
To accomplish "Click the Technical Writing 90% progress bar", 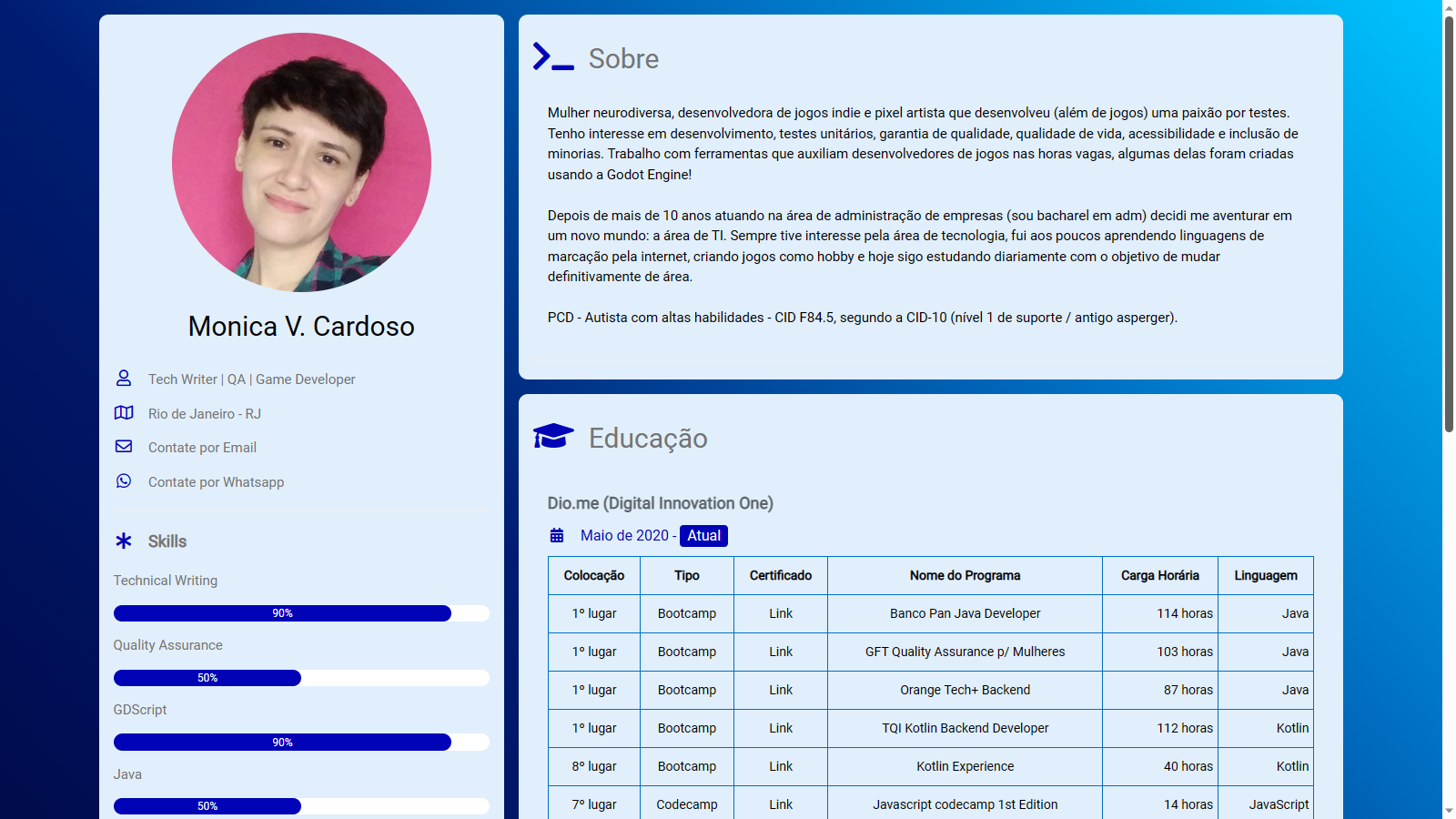I will click(301, 613).
